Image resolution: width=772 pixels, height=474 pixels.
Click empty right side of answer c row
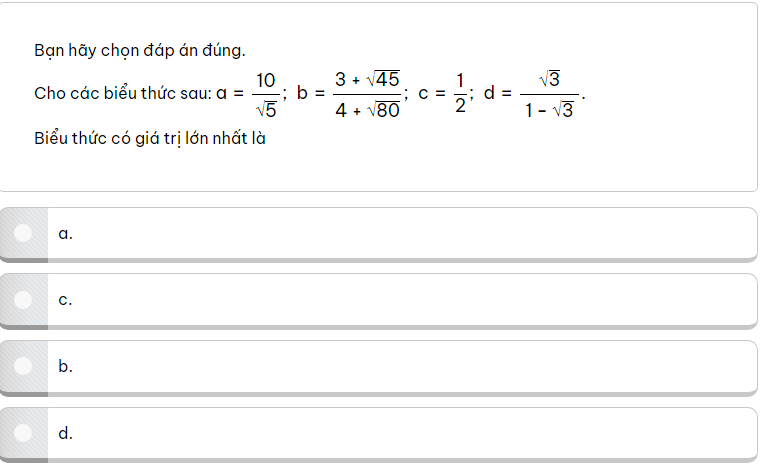(x=500, y=300)
